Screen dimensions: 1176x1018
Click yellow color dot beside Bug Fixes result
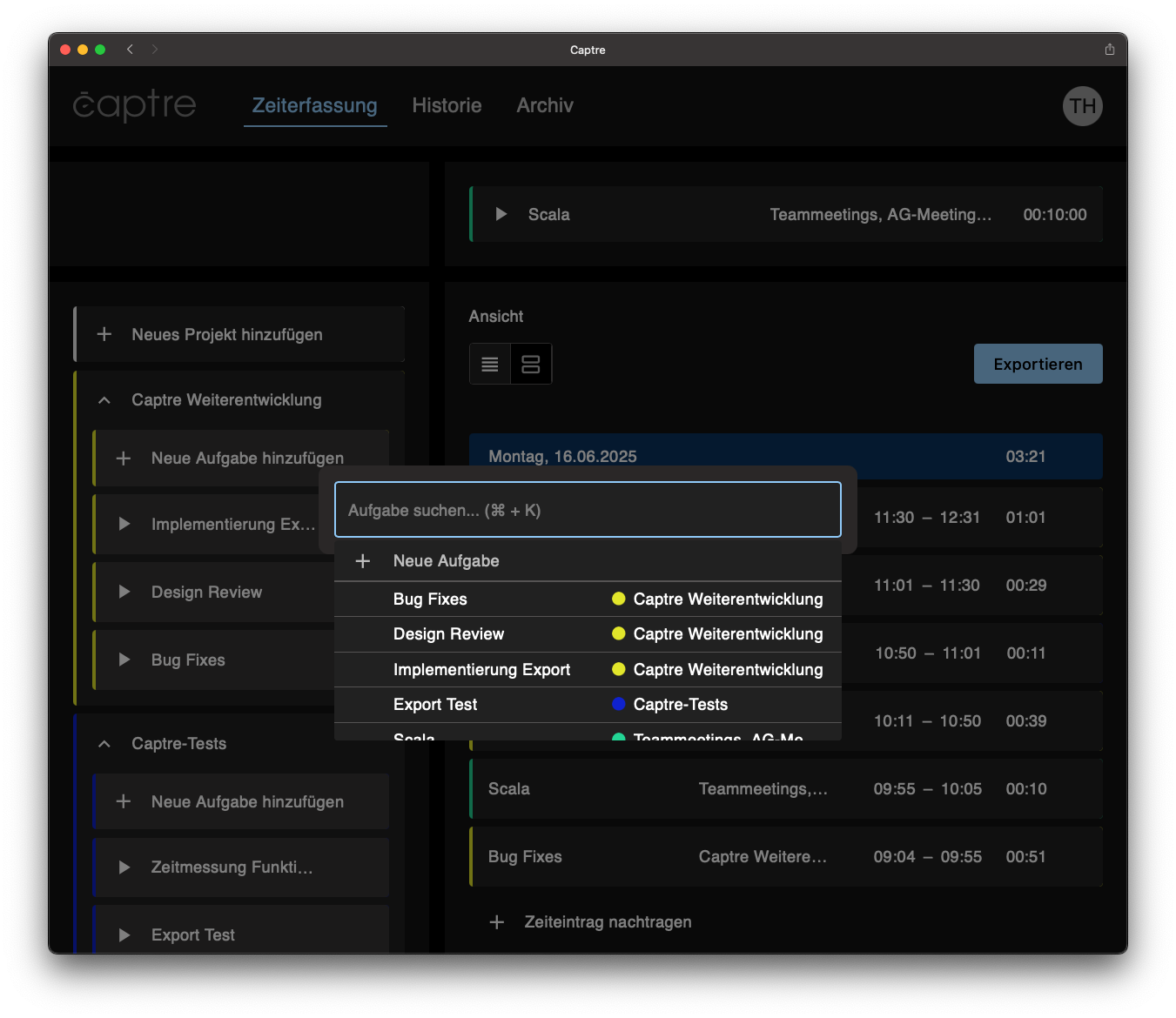619,599
